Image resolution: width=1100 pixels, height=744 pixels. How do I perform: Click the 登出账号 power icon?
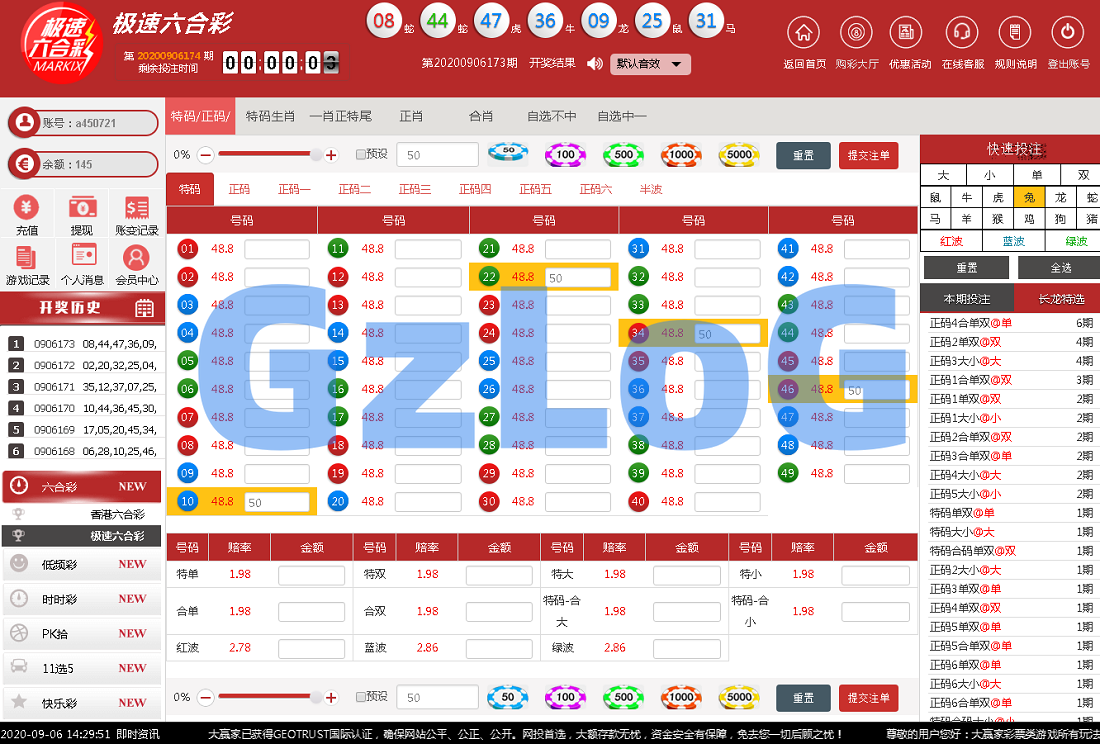(x=1067, y=33)
